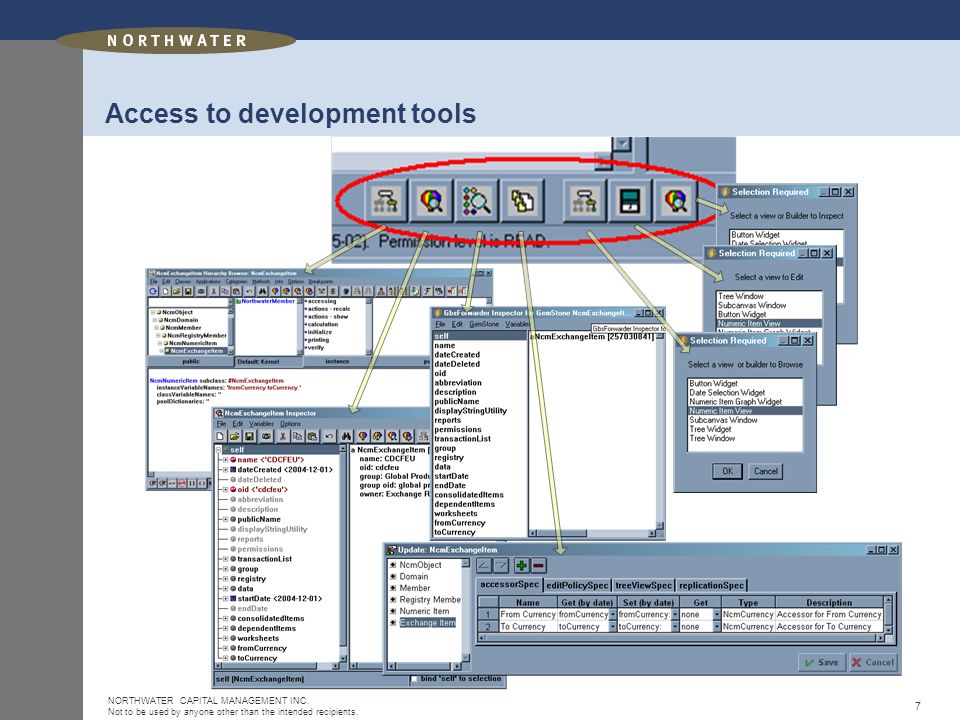This screenshot has width=960, height=720.
Task: Click the instance tab in Hierarchy Browser
Action: (x=337, y=361)
